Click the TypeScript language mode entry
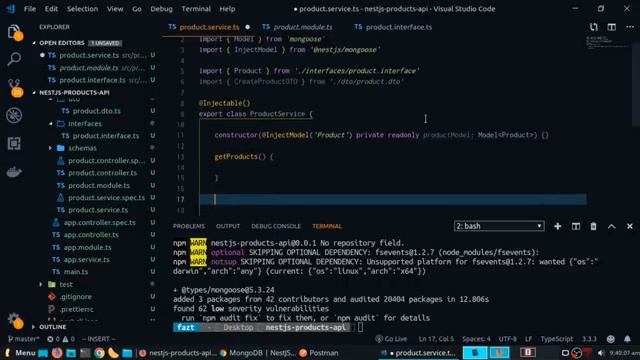Screen dimensions: 640x360 click(557, 339)
